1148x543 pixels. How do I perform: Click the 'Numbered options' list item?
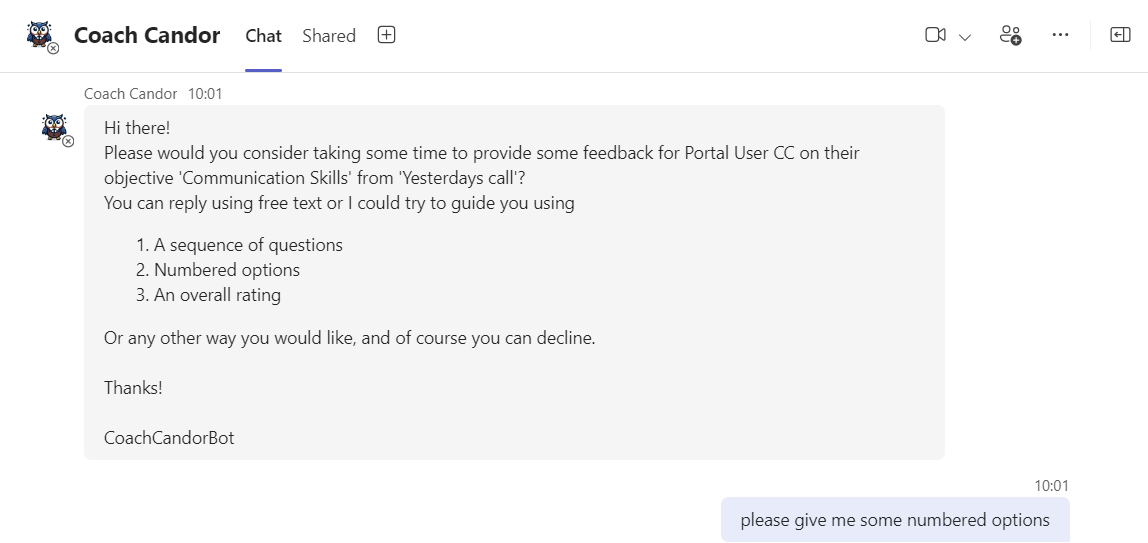(x=218, y=270)
